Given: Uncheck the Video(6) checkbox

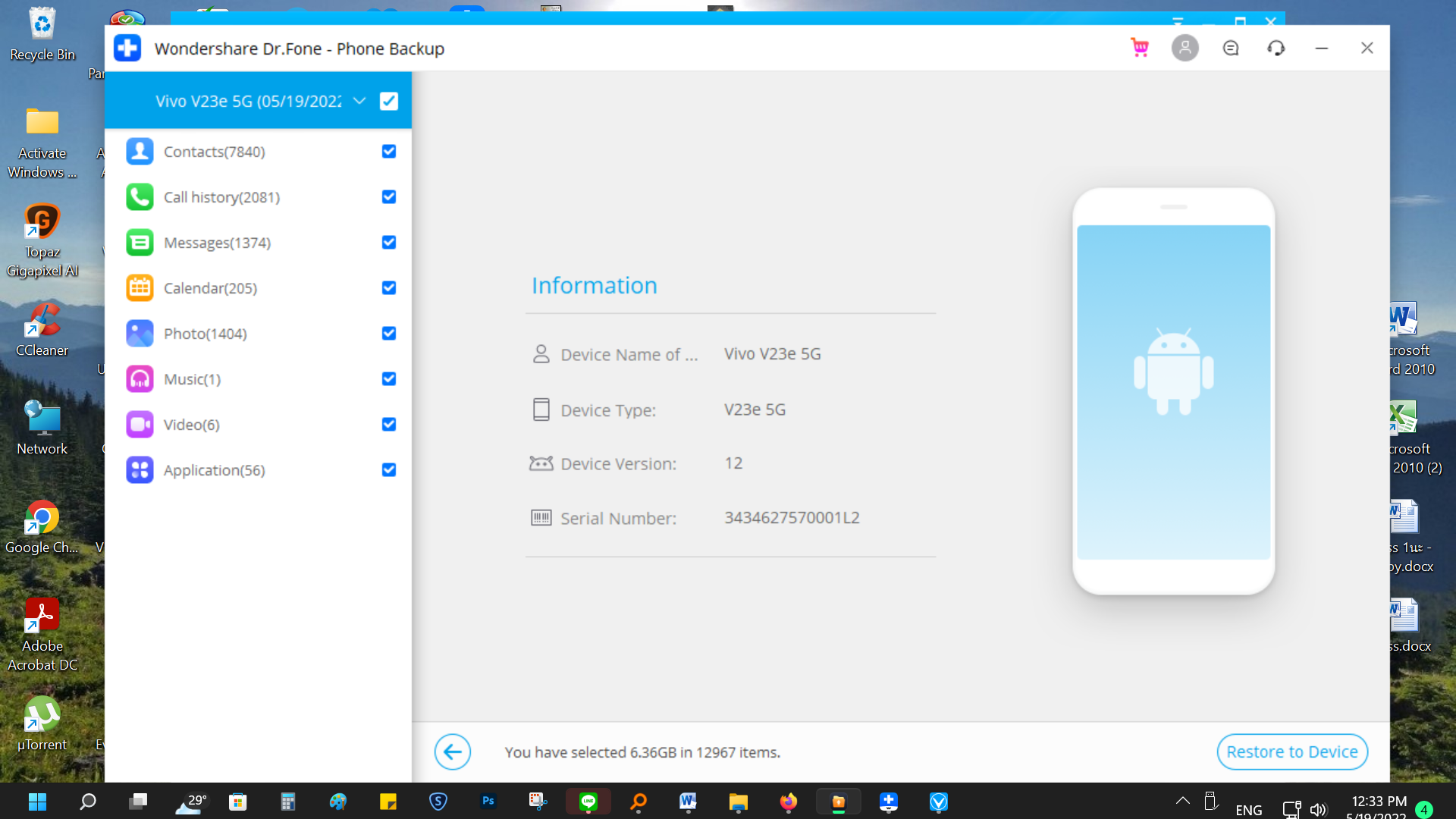Looking at the screenshot, I should 389,425.
